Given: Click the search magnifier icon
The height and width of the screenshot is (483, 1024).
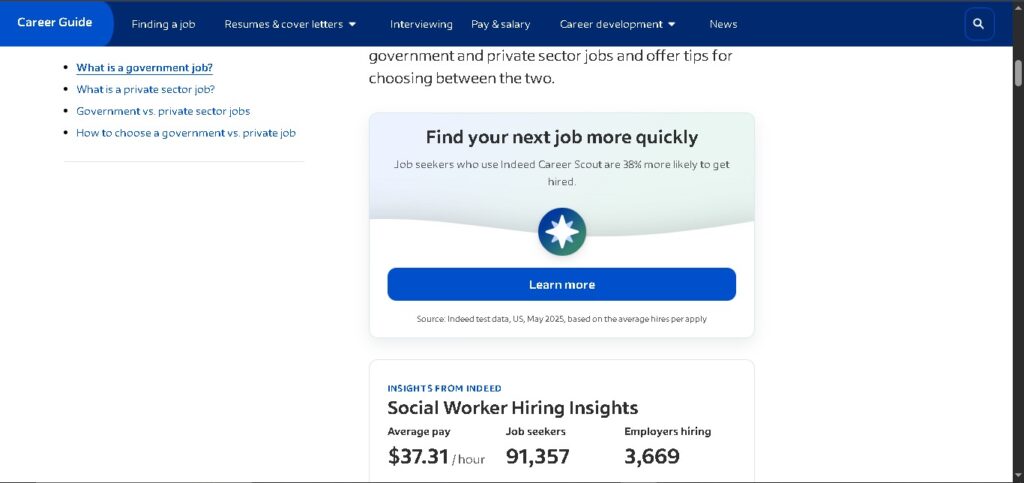Looking at the screenshot, I should [x=978, y=24].
